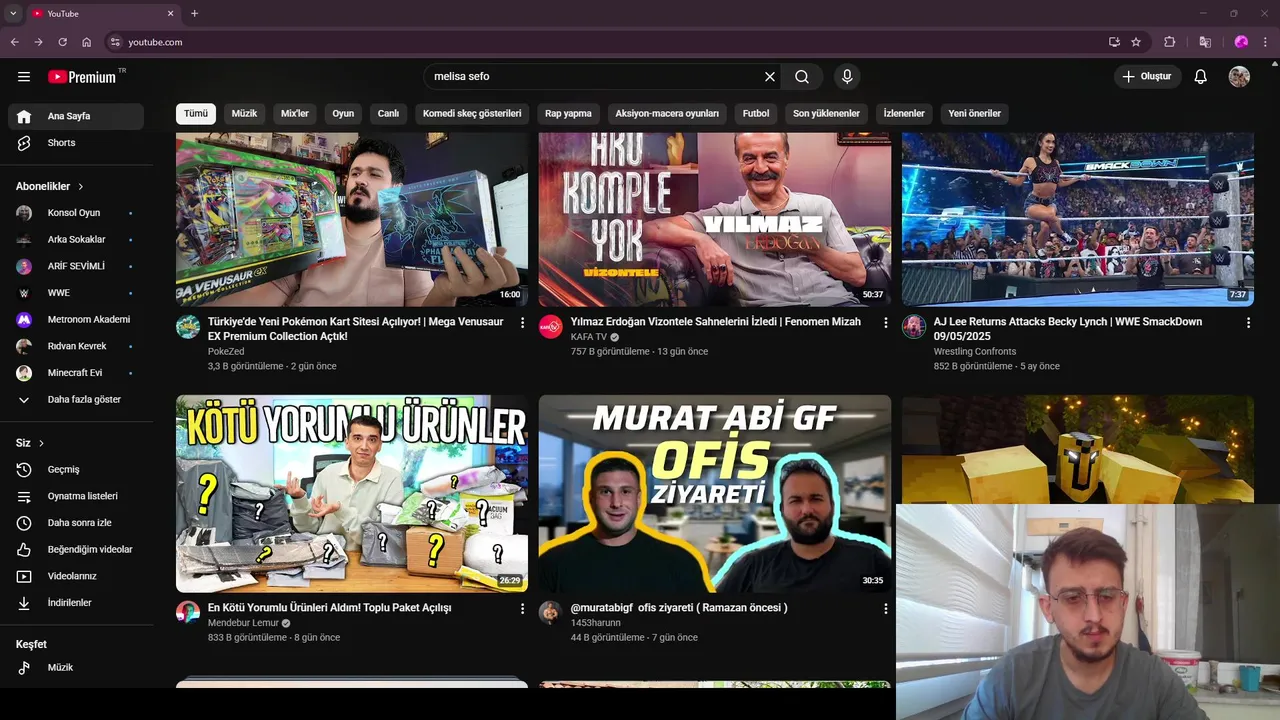Viewport: 1280px width, 720px height.
Task: Select the Mix'ler filter chip
Action: pos(295,114)
